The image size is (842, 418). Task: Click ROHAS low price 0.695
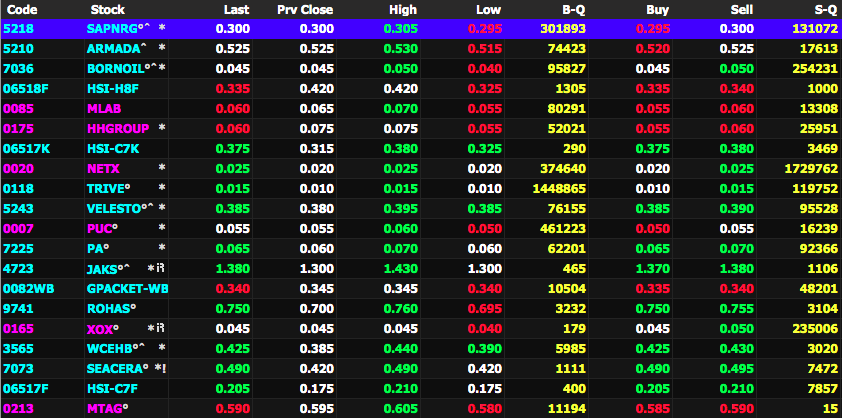[x=485, y=308]
